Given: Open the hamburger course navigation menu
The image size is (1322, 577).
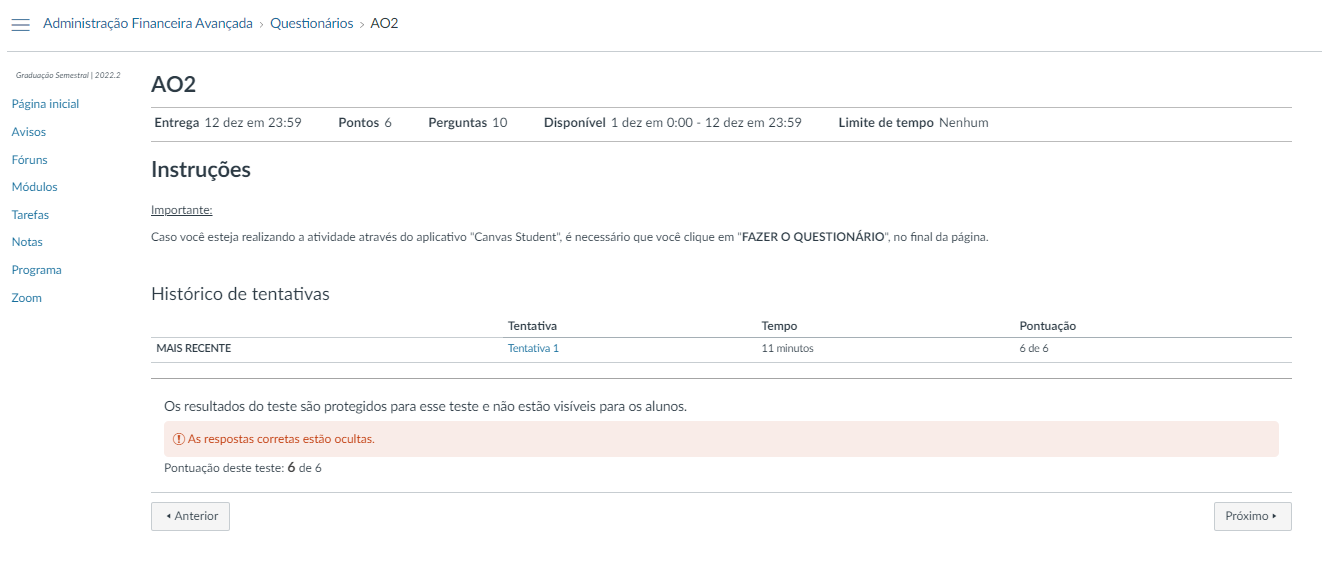Looking at the screenshot, I should [20, 24].
